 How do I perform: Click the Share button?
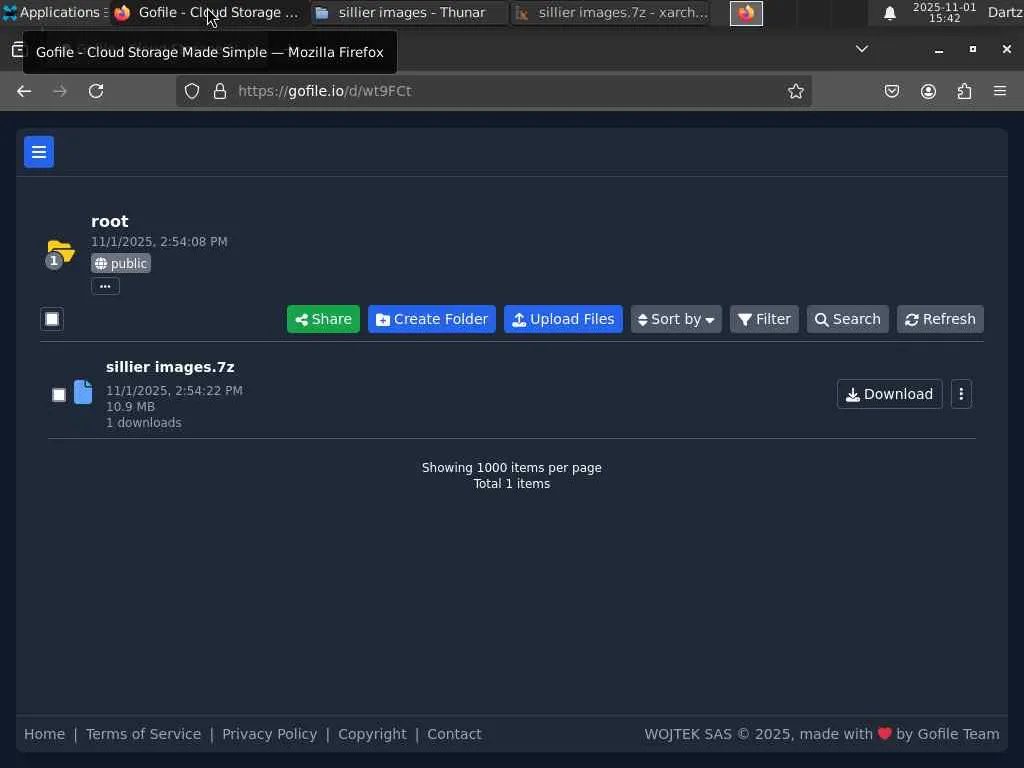point(323,319)
